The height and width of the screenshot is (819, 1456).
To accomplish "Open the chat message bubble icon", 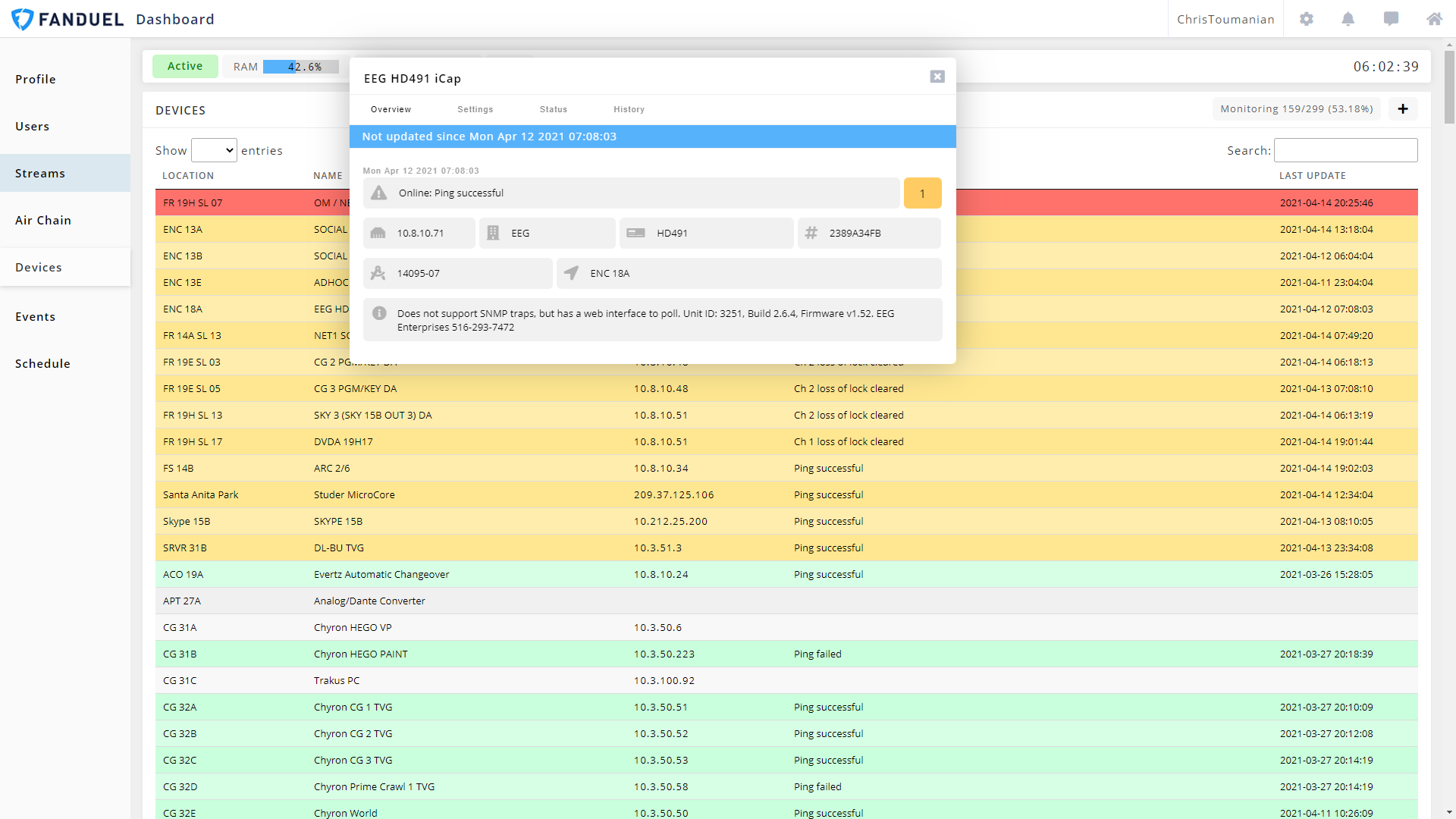I will pyautogui.click(x=1391, y=19).
